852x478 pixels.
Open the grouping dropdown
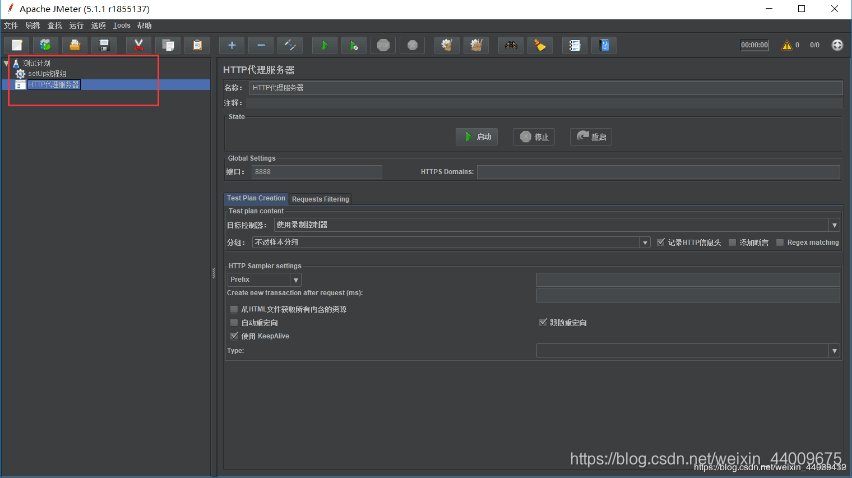point(645,242)
